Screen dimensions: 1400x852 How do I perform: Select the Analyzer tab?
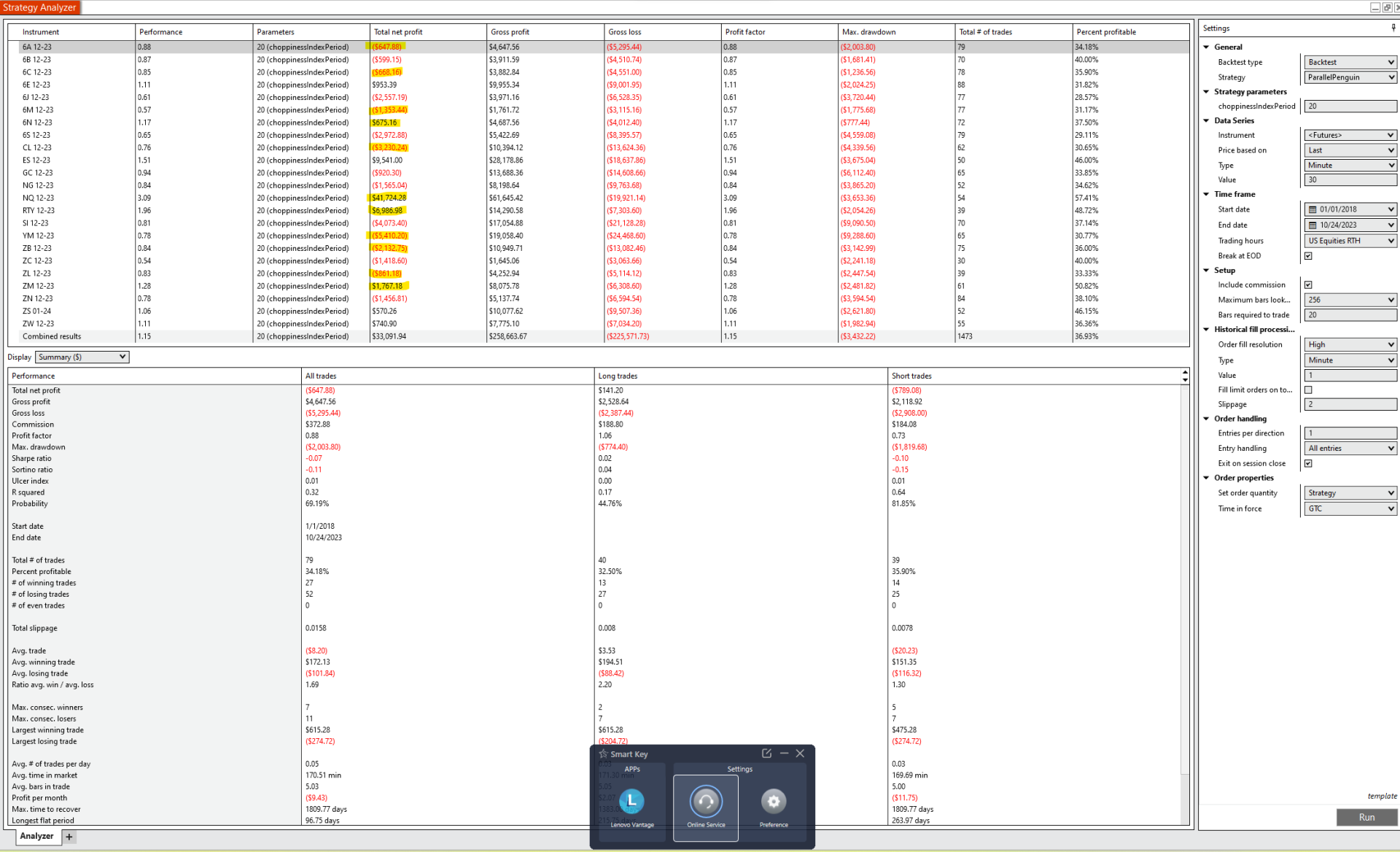pyautogui.click(x=36, y=836)
